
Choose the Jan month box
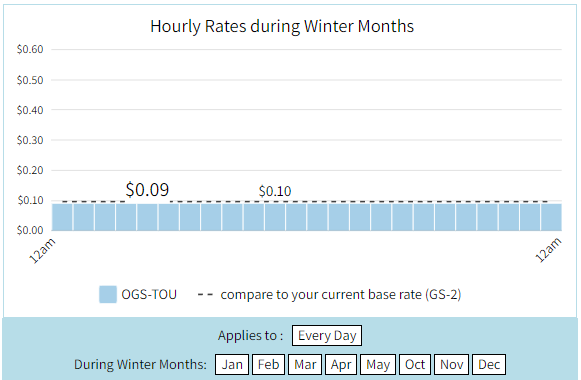(x=232, y=364)
